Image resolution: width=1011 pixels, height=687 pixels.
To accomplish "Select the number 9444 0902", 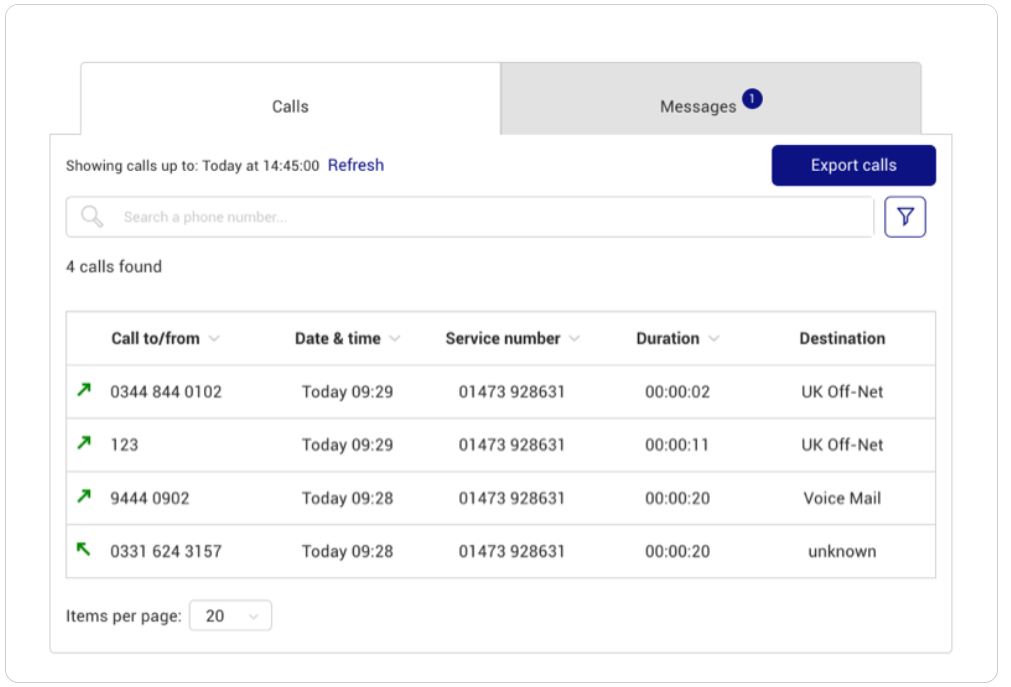I will (x=150, y=498).
